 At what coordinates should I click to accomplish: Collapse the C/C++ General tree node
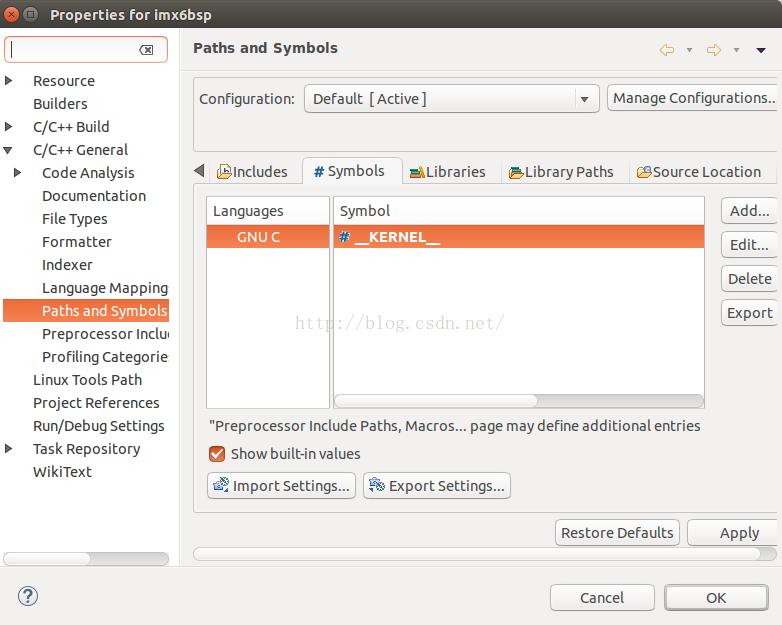click(10, 150)
